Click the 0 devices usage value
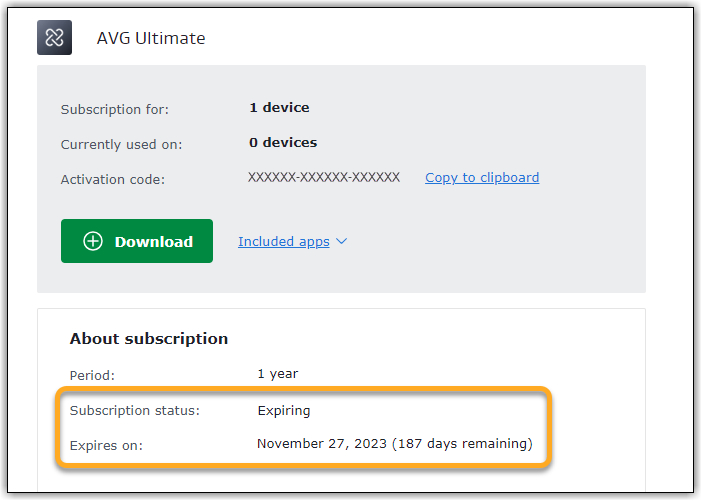This screenshot has width=702, height=501. [282, 143]
